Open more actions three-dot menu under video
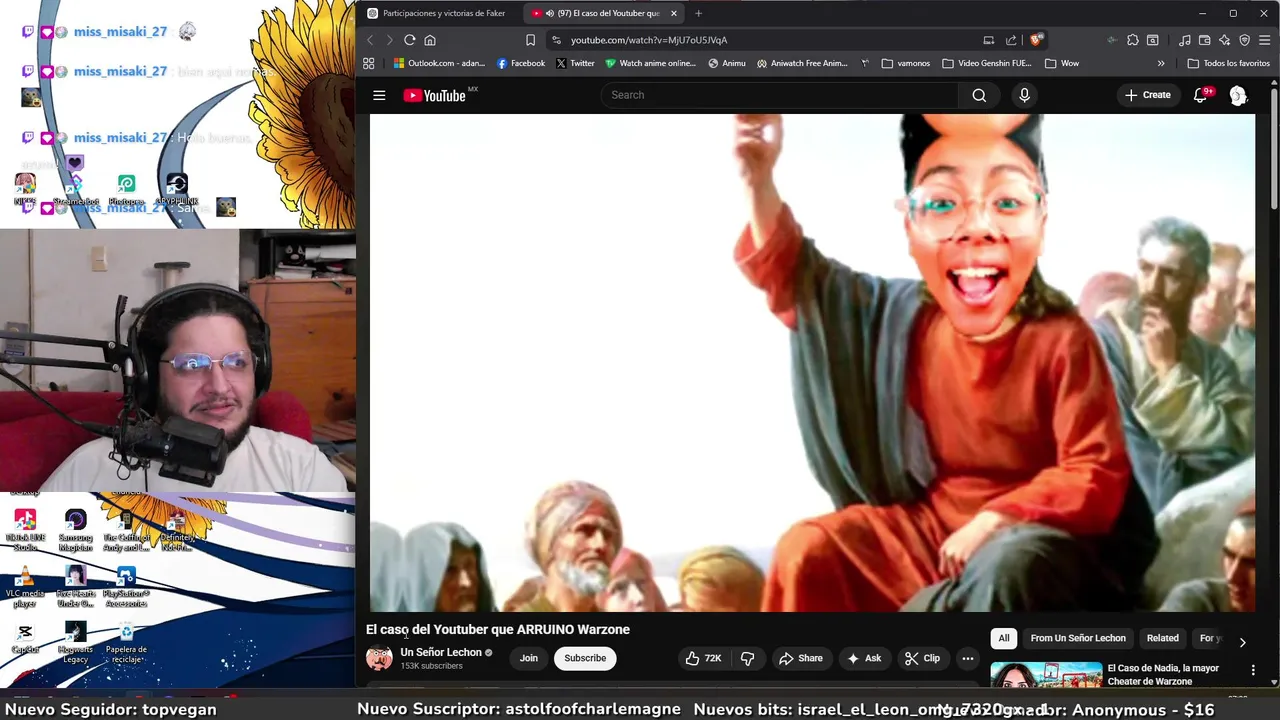 click(x=967, y=658)
